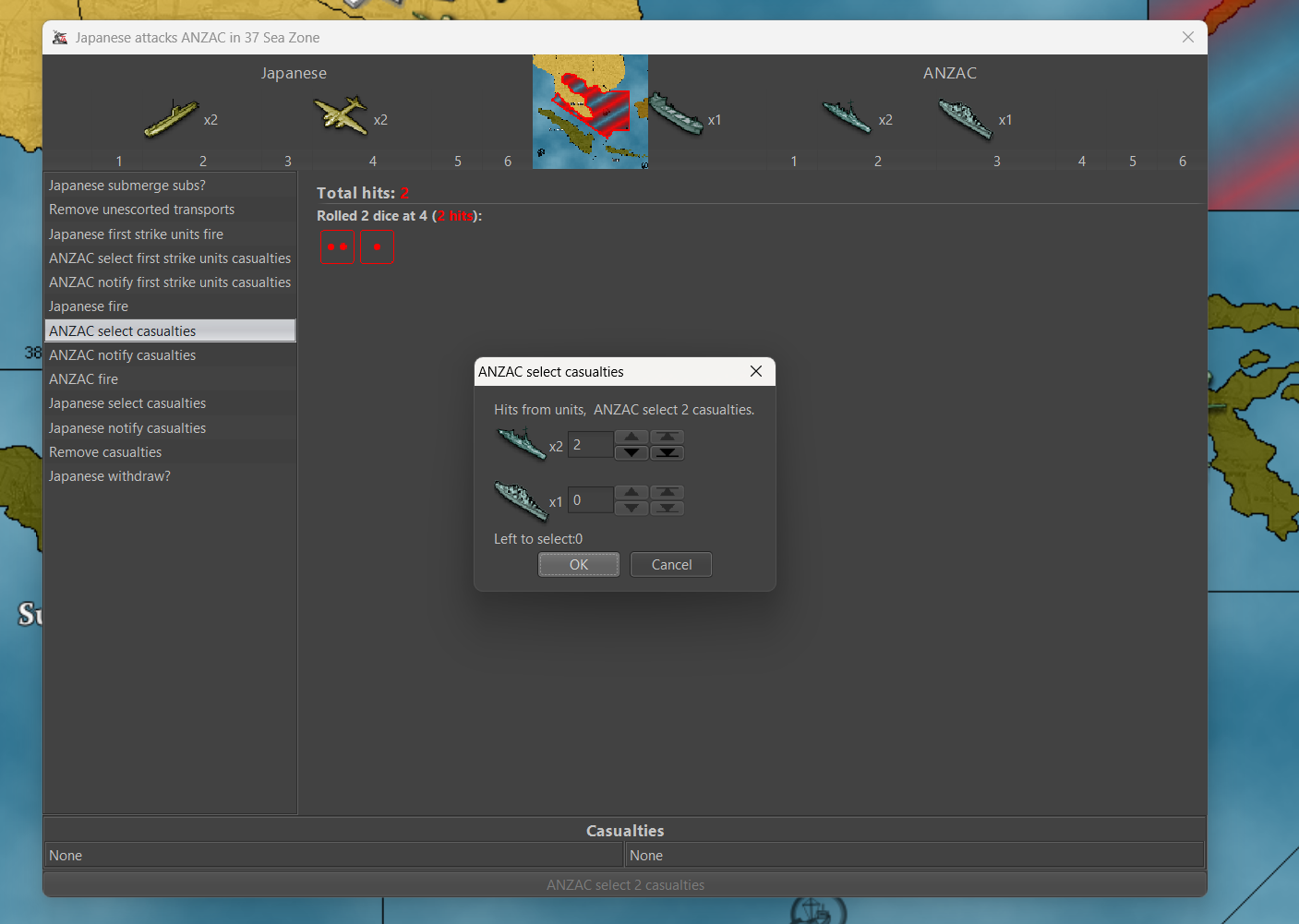
Task: Close the Japanese attacks ANZAC battle window
Action: coord(1188,37)
